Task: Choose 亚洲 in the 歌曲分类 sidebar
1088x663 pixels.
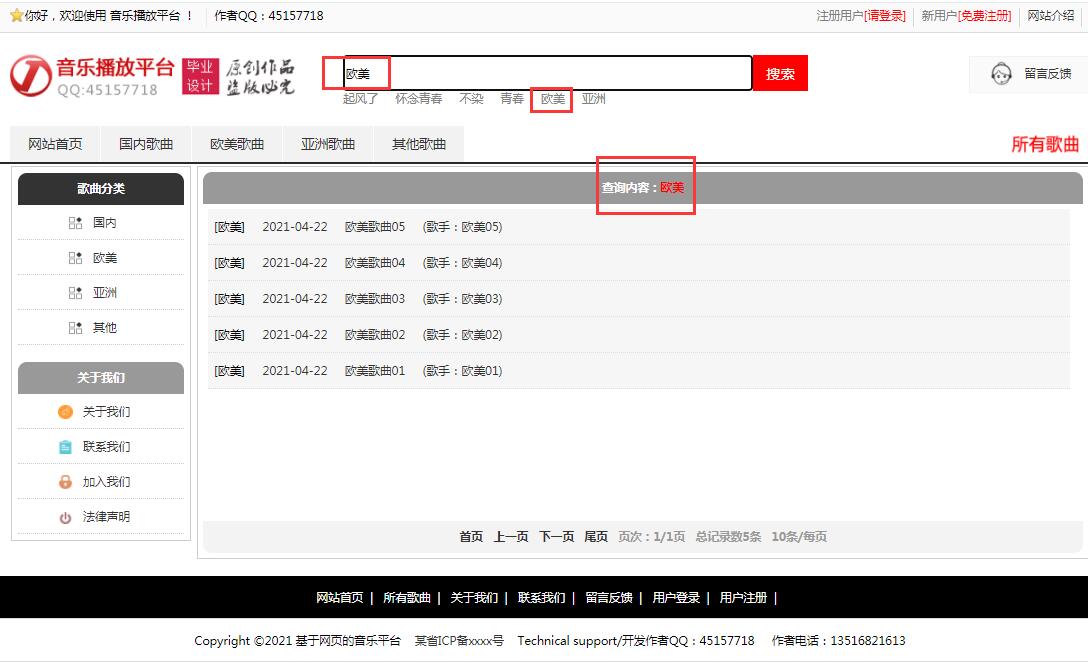Action: [105, 293]
